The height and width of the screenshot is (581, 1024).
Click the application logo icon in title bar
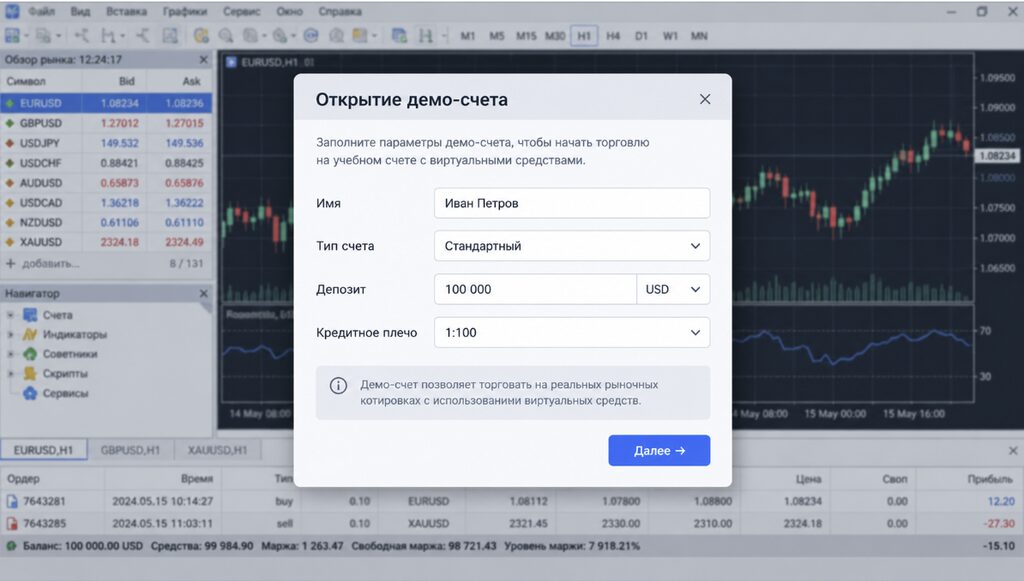click(12, 11)
